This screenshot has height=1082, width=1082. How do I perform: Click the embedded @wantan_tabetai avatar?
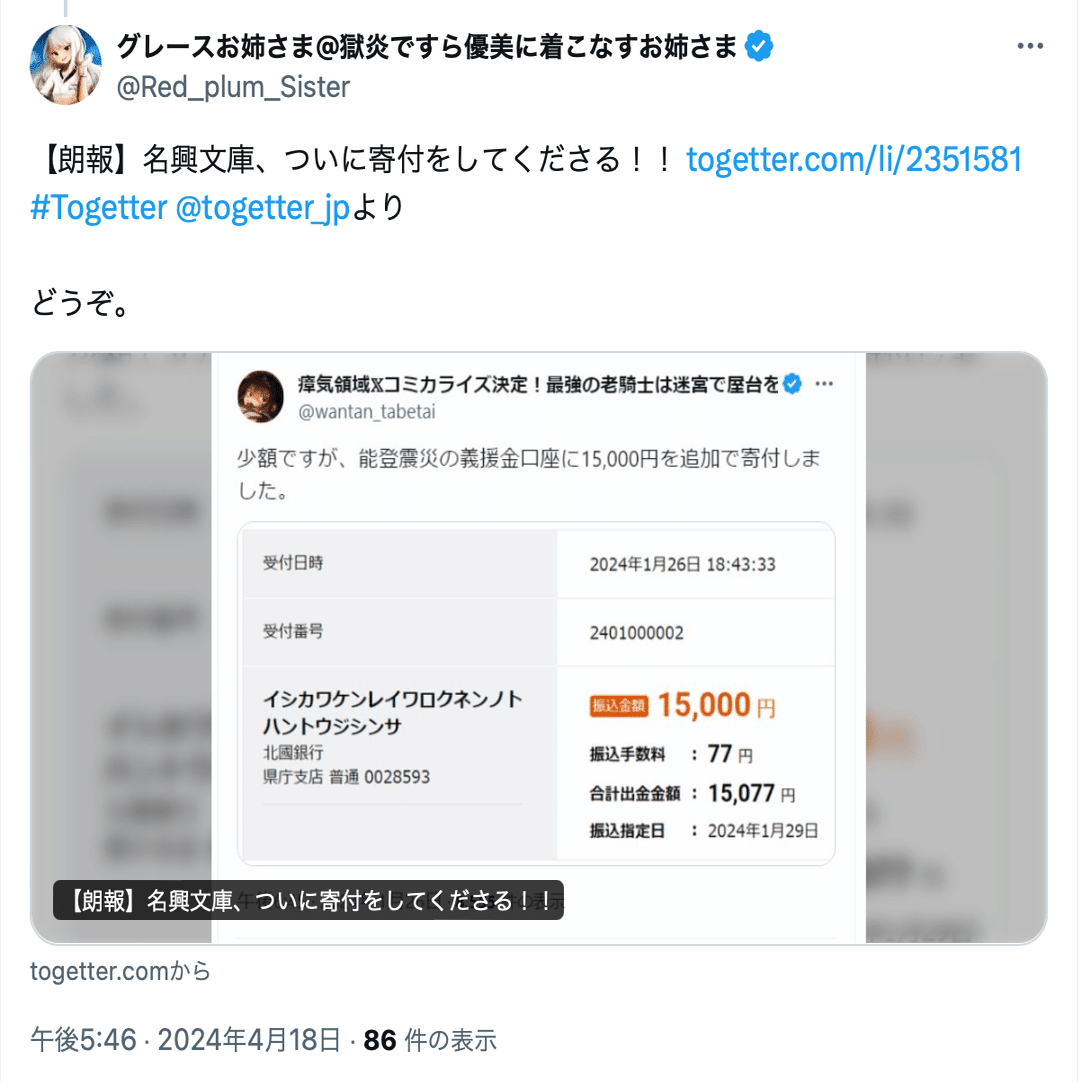261,396
